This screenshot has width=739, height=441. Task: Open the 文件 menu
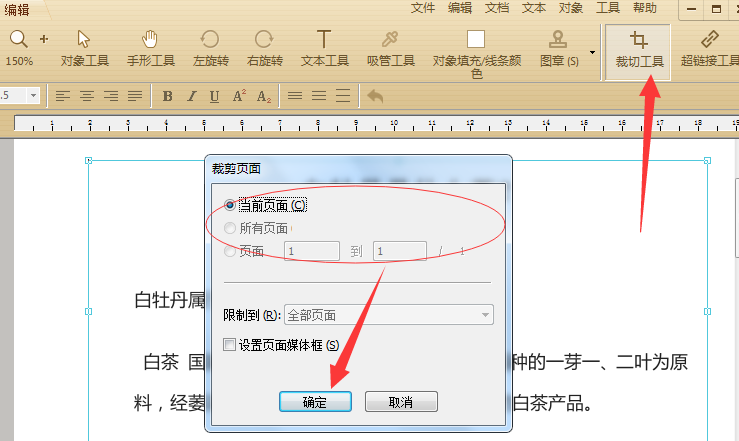[x=423, y=8]
